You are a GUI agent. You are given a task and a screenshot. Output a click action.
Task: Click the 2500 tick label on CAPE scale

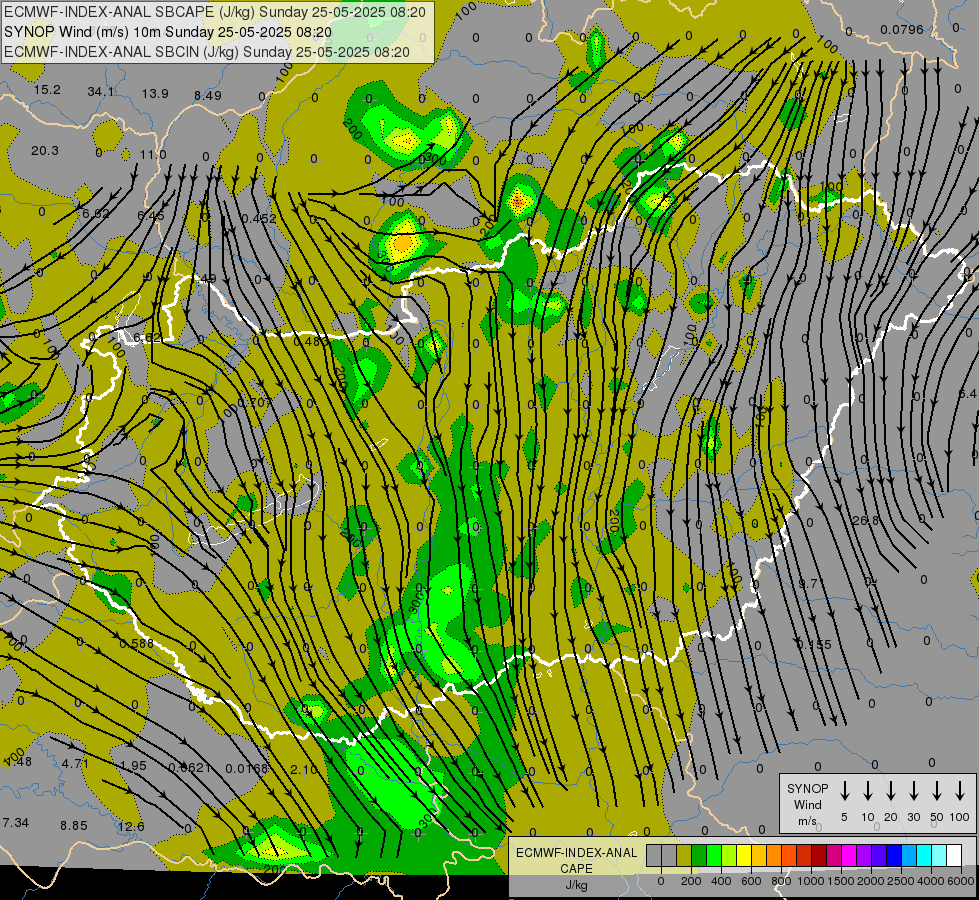coord(900,881)
